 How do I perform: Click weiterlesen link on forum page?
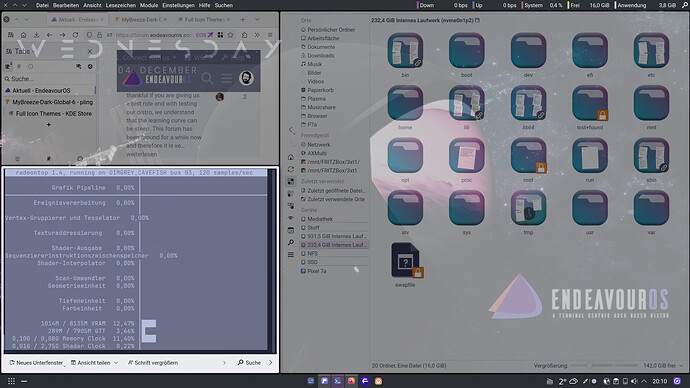141,154
